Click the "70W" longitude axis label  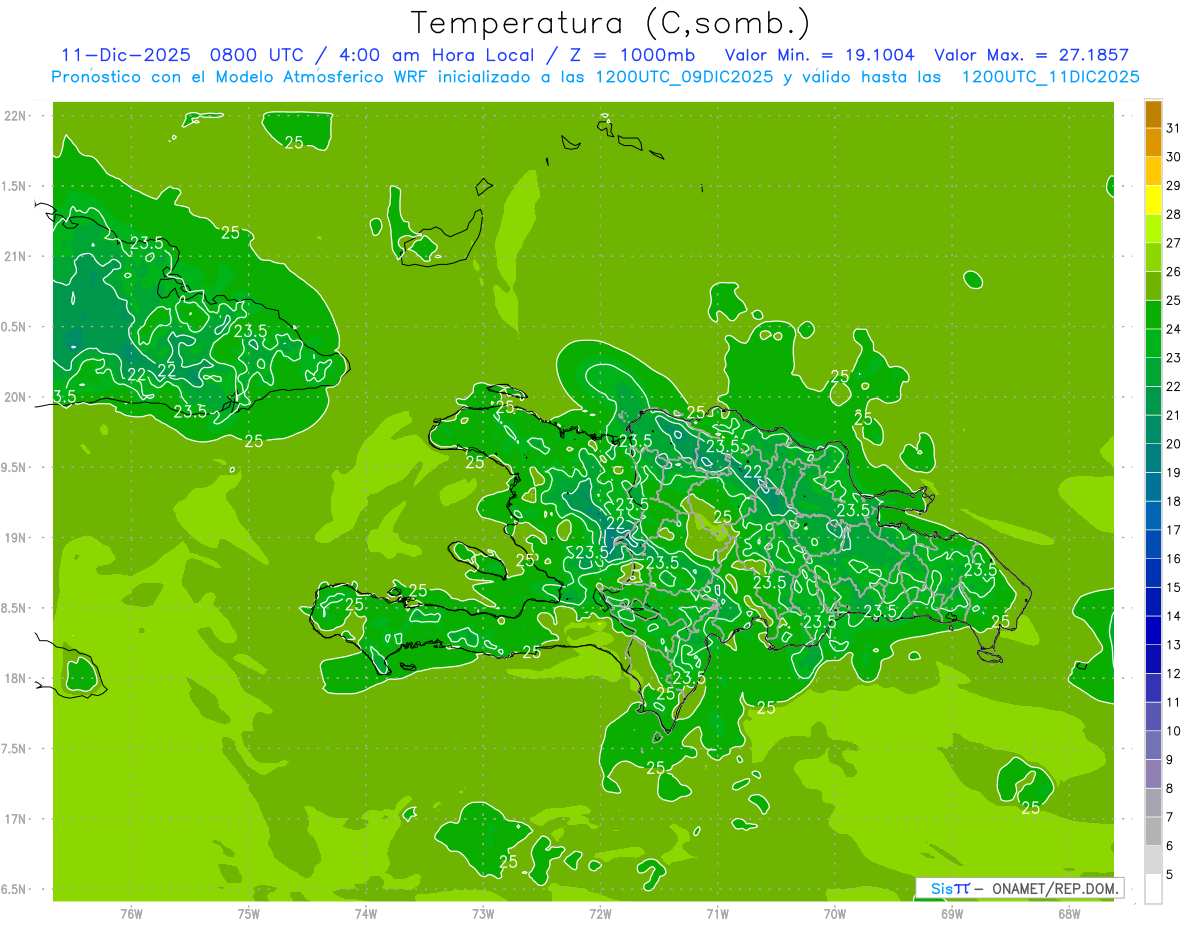tap(834, 913)
